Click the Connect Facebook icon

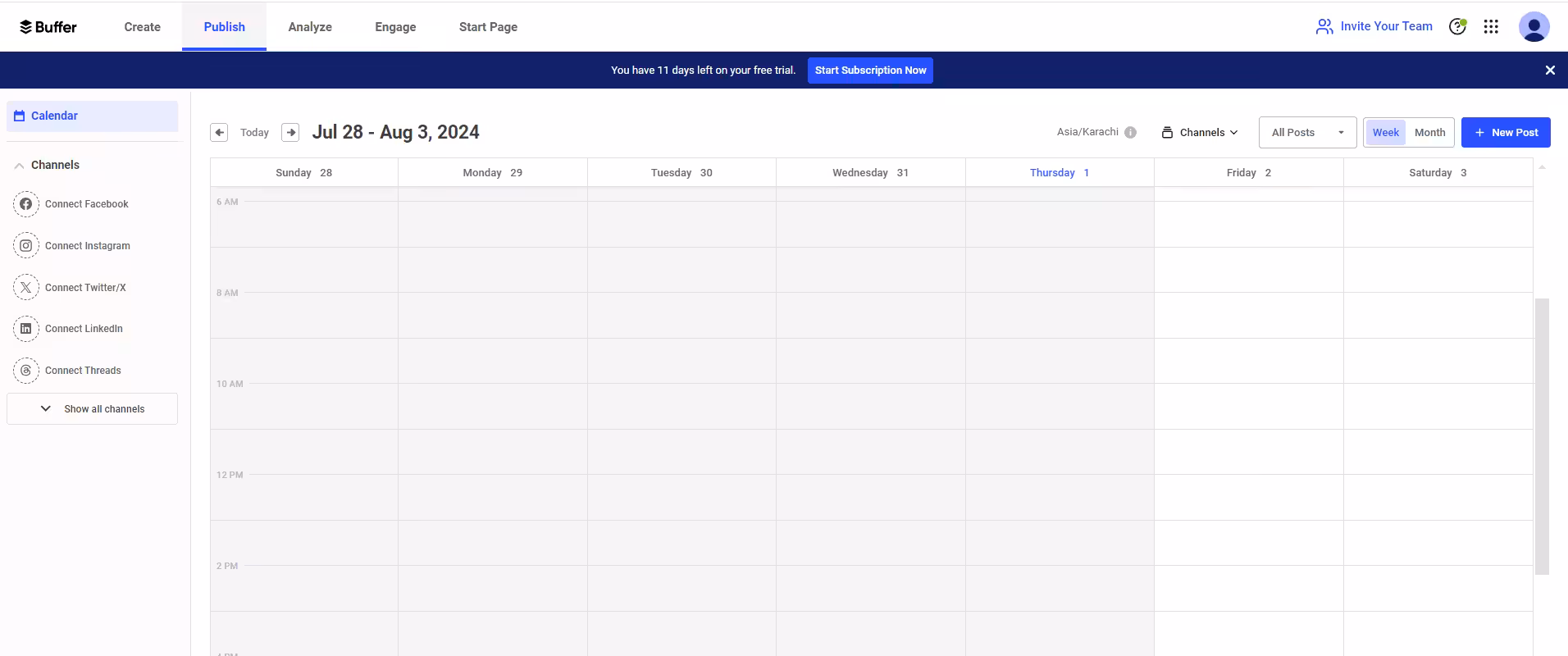point(26,204)
